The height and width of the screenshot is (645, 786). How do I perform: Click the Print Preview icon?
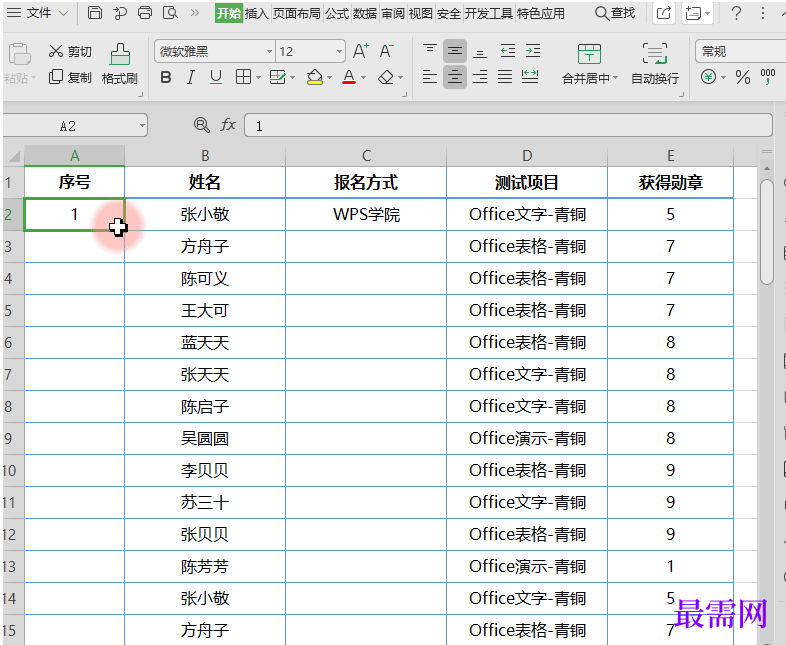[x=170, y=13]
